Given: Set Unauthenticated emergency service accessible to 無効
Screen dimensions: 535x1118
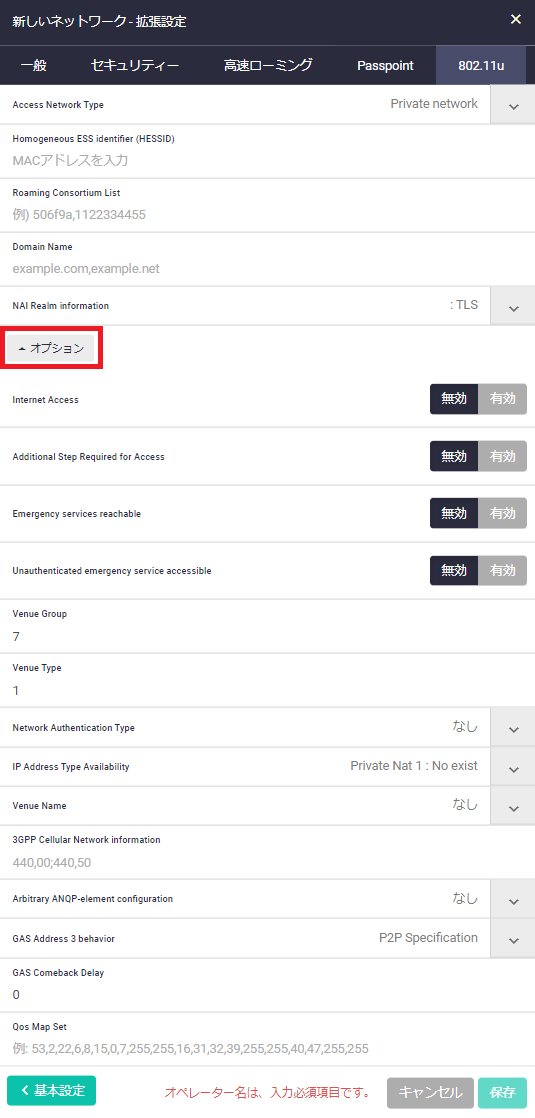Looking at the screenshot, I should (454, 570).
